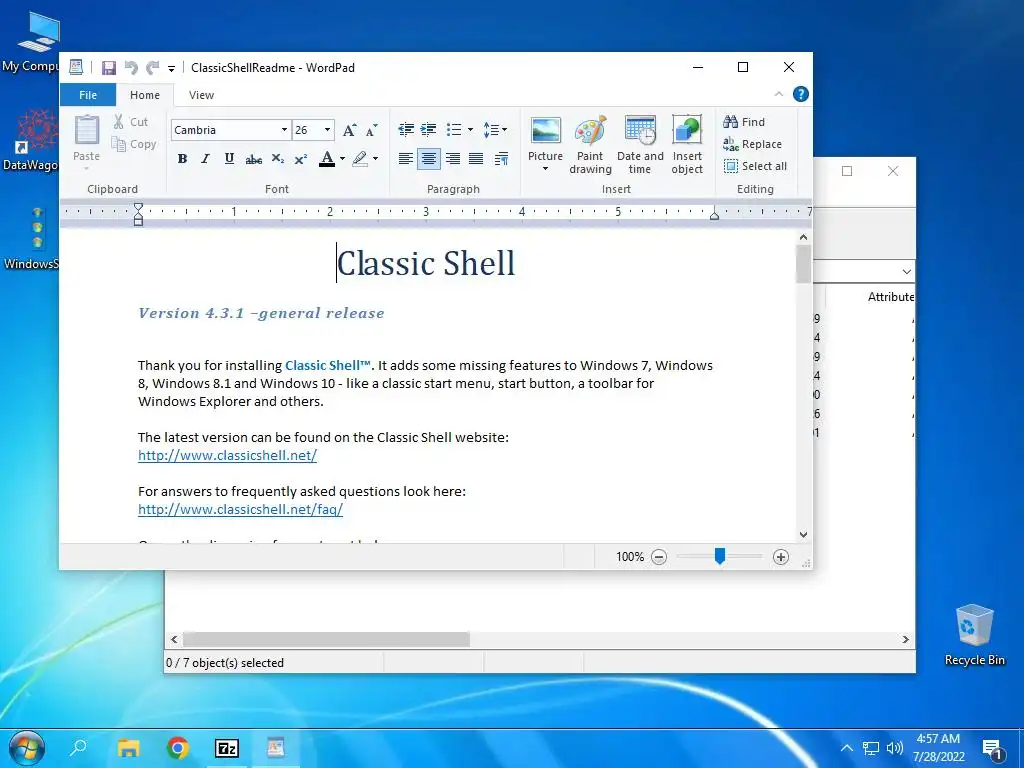1024x768 pixels.
Task: Open 7-Zip from the taskbar
Action: click(227, 748)
